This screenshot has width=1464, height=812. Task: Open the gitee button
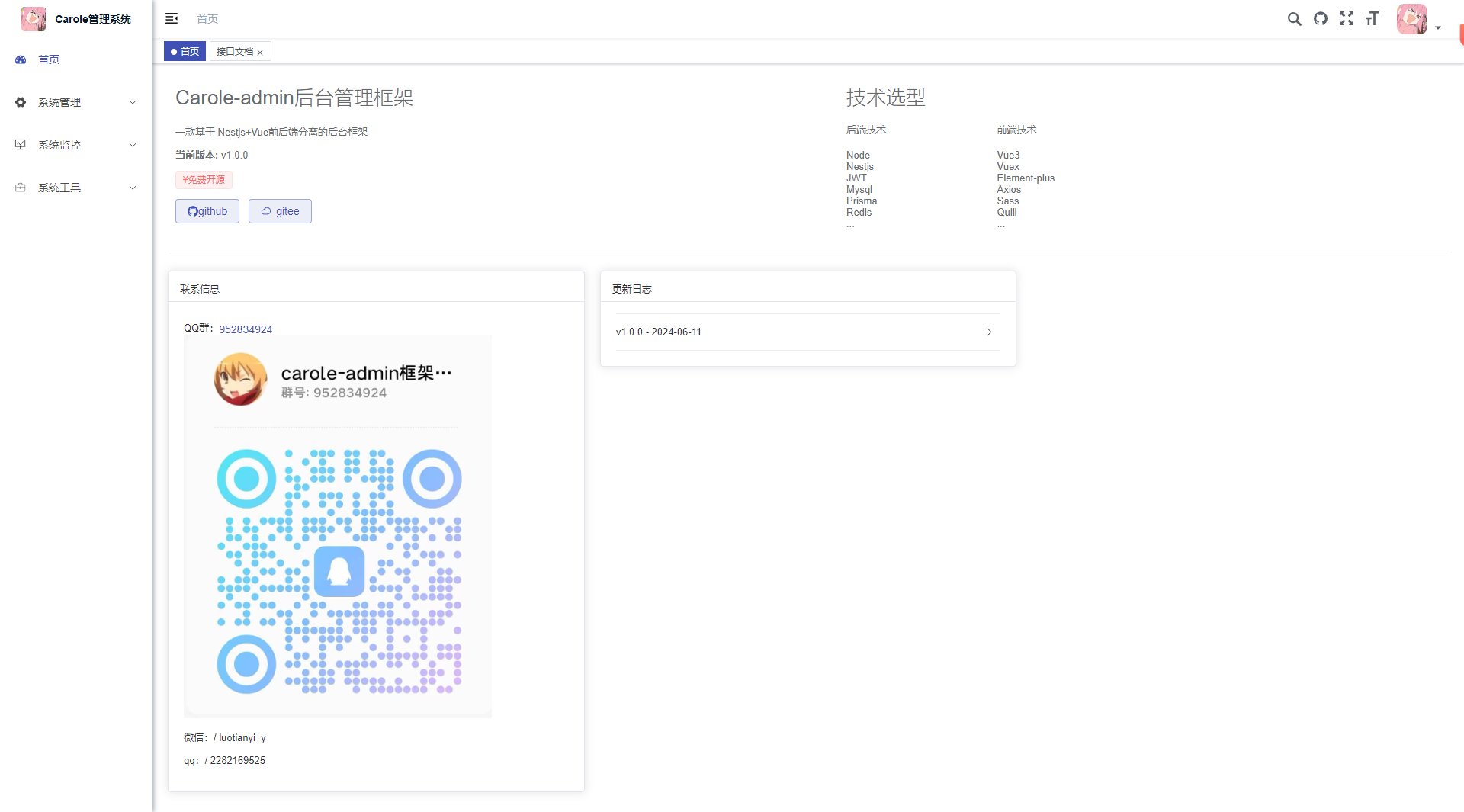click(280, 211)
